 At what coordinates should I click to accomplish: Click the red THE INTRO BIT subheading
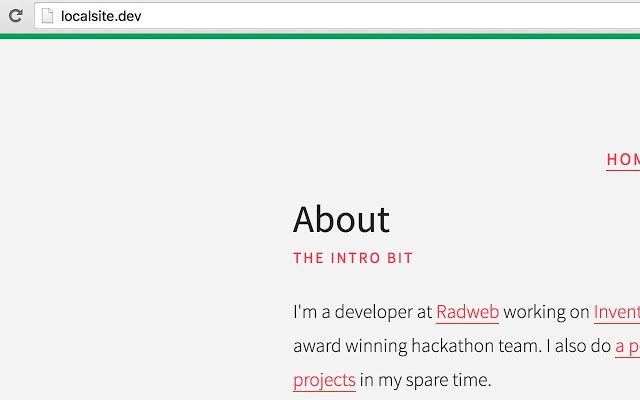coord(353,258)
